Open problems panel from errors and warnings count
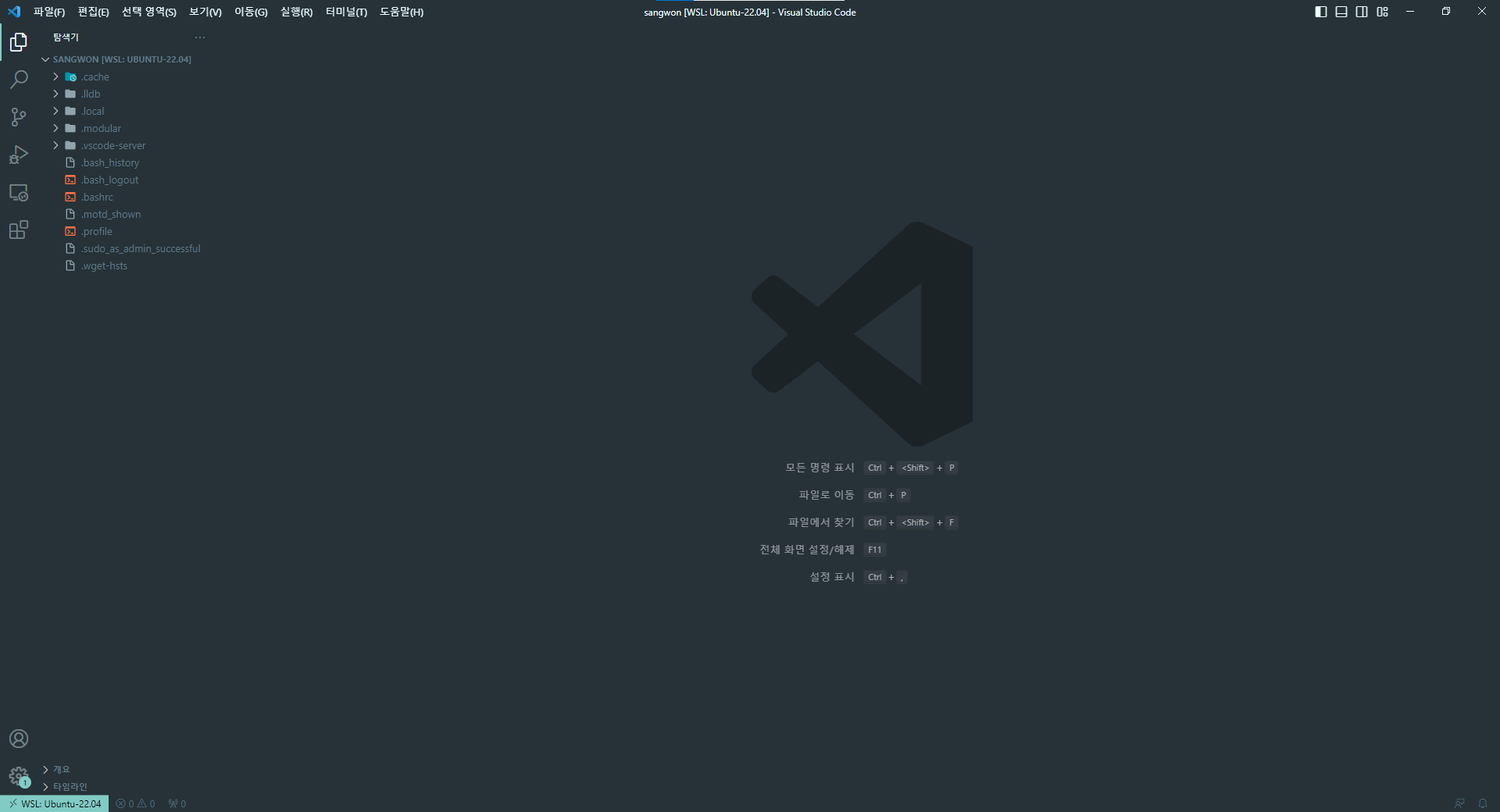 pos(136,803)
